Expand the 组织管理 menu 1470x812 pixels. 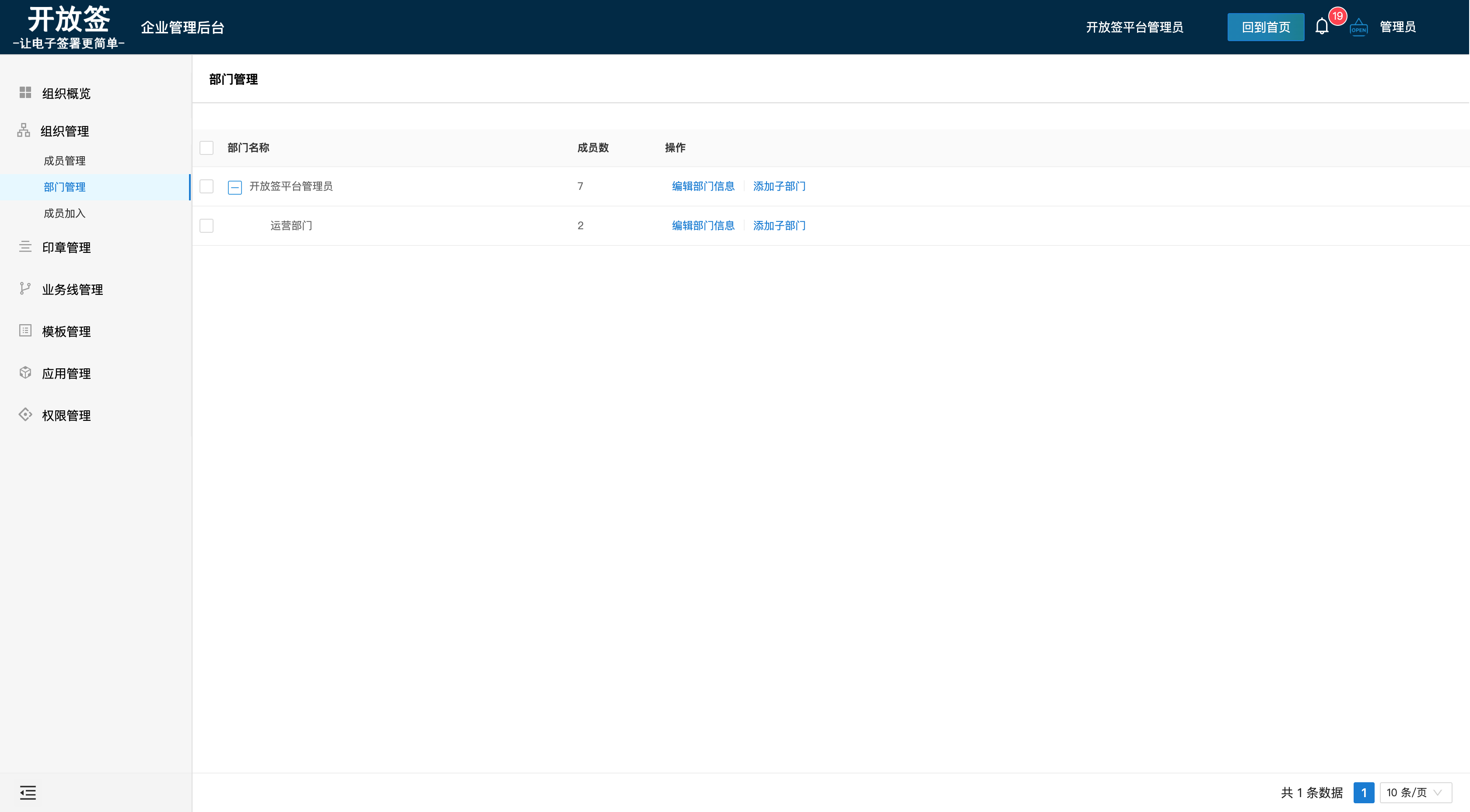tap(64, 131)
